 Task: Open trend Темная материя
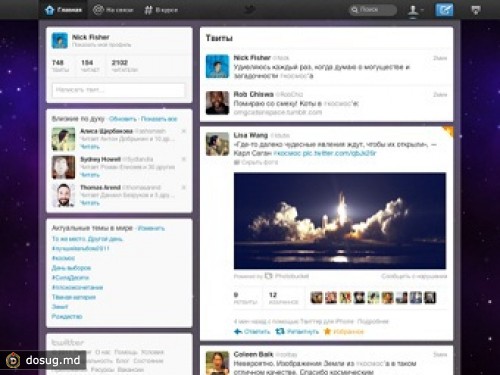pos(74,297)
